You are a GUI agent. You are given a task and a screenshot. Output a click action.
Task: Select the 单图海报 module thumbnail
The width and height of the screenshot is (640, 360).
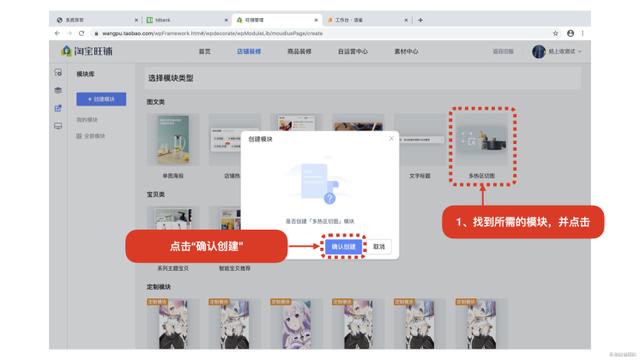pos(173,140)
